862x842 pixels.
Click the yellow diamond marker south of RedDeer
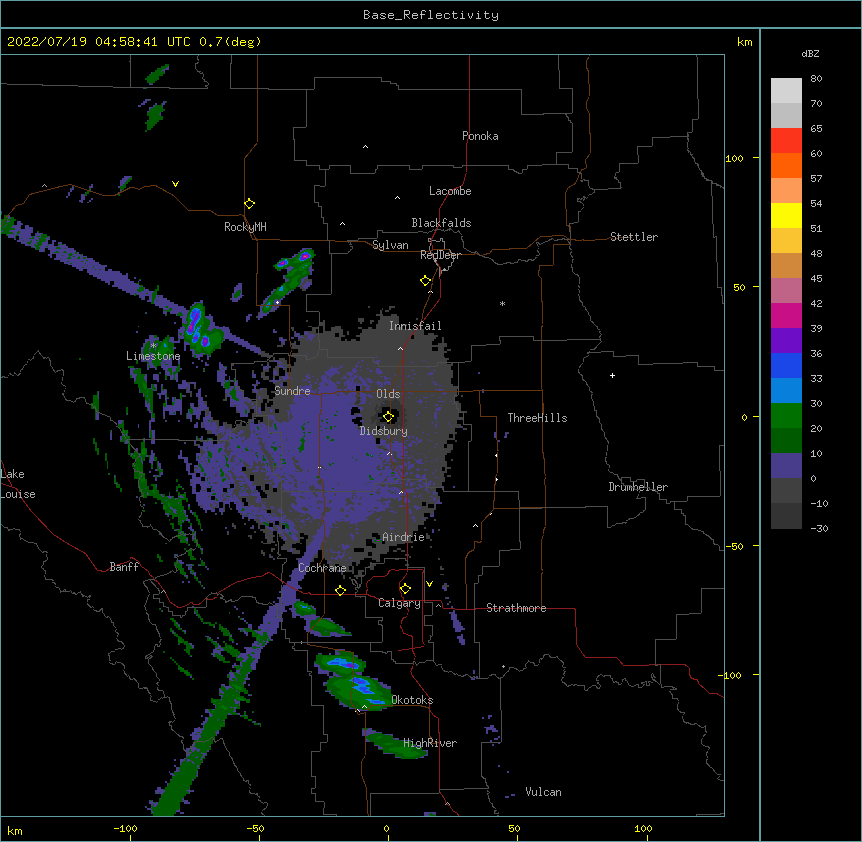426,281
